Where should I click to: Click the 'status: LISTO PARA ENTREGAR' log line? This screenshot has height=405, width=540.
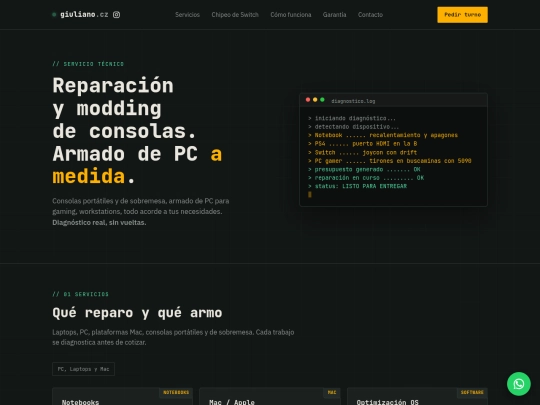pos(357,186)
